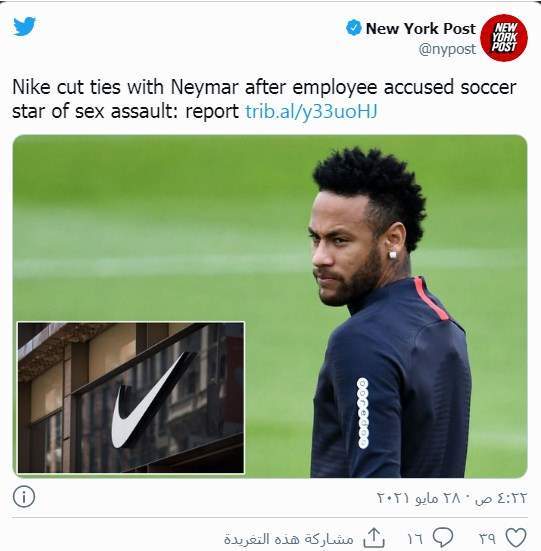This screenshot has width=541, height=551.
Task: Click مشاركة هذه التغريدة share text
Action: point(288,538)
